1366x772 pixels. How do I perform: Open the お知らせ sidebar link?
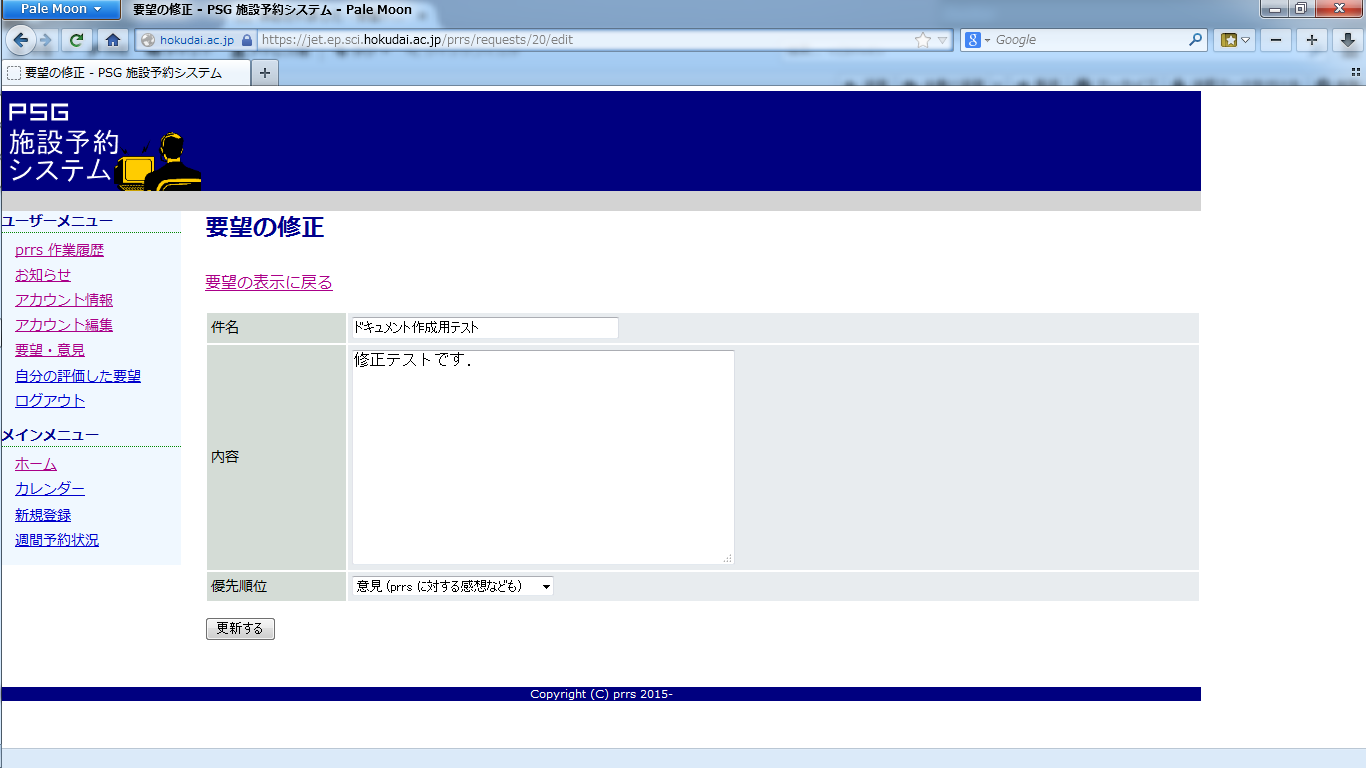(x=43, y=275)
